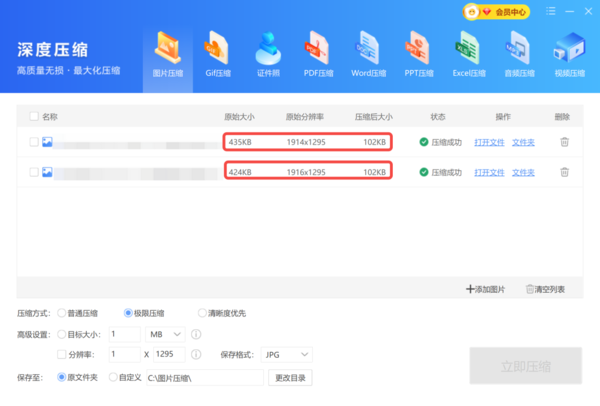Click the info icon beside MB dropdown

click(196, 334)
